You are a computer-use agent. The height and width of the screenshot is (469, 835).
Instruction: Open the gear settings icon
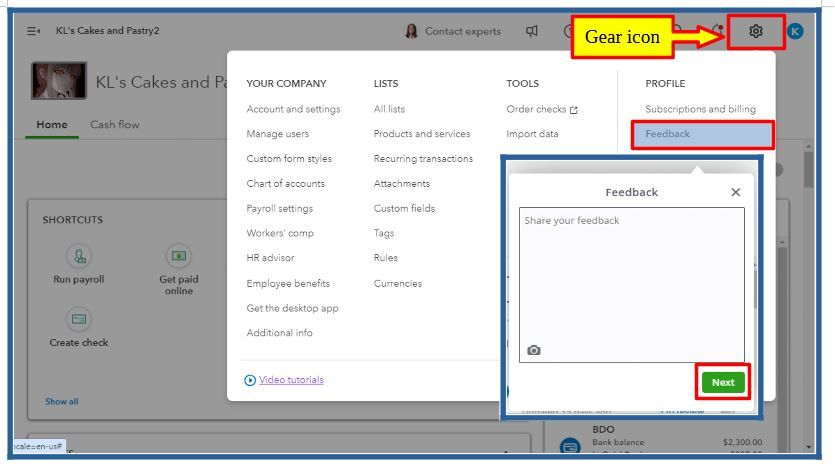point(755,31)
